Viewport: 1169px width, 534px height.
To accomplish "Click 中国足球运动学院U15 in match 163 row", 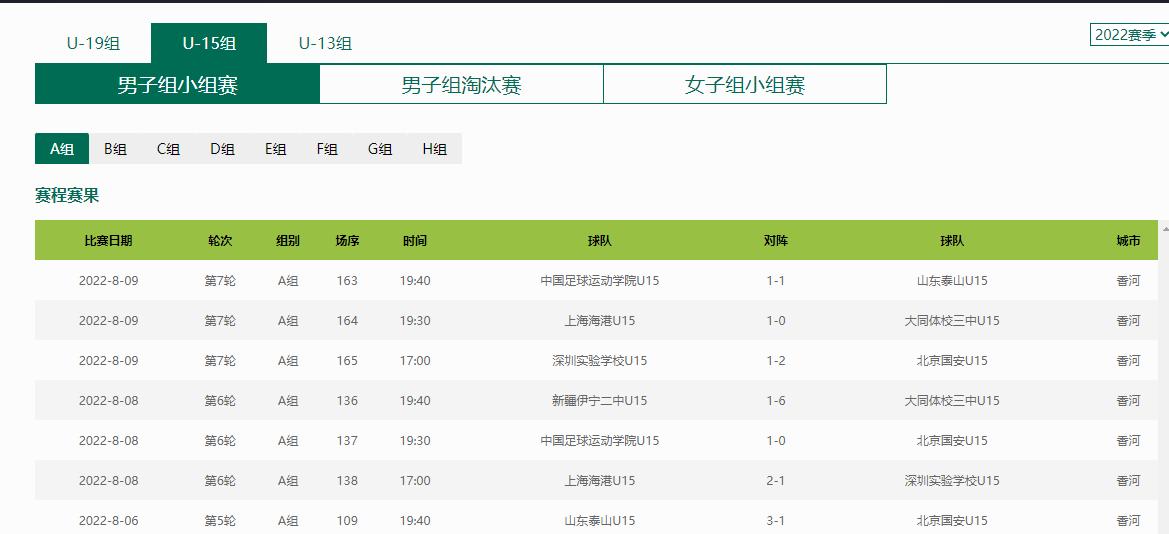I will tap(600, 280).
